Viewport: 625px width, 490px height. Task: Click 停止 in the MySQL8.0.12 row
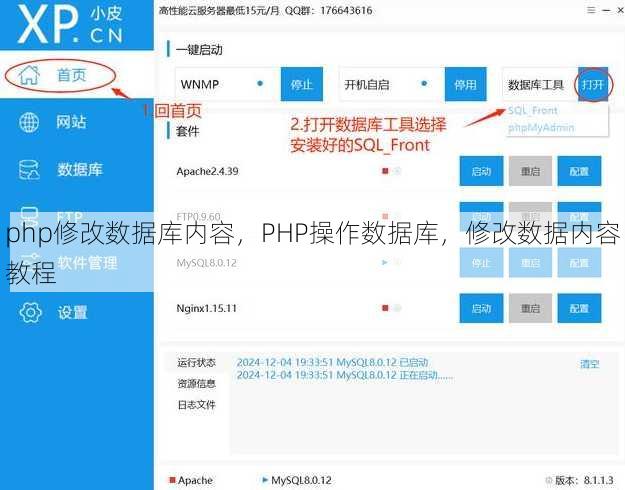(481, 262)
